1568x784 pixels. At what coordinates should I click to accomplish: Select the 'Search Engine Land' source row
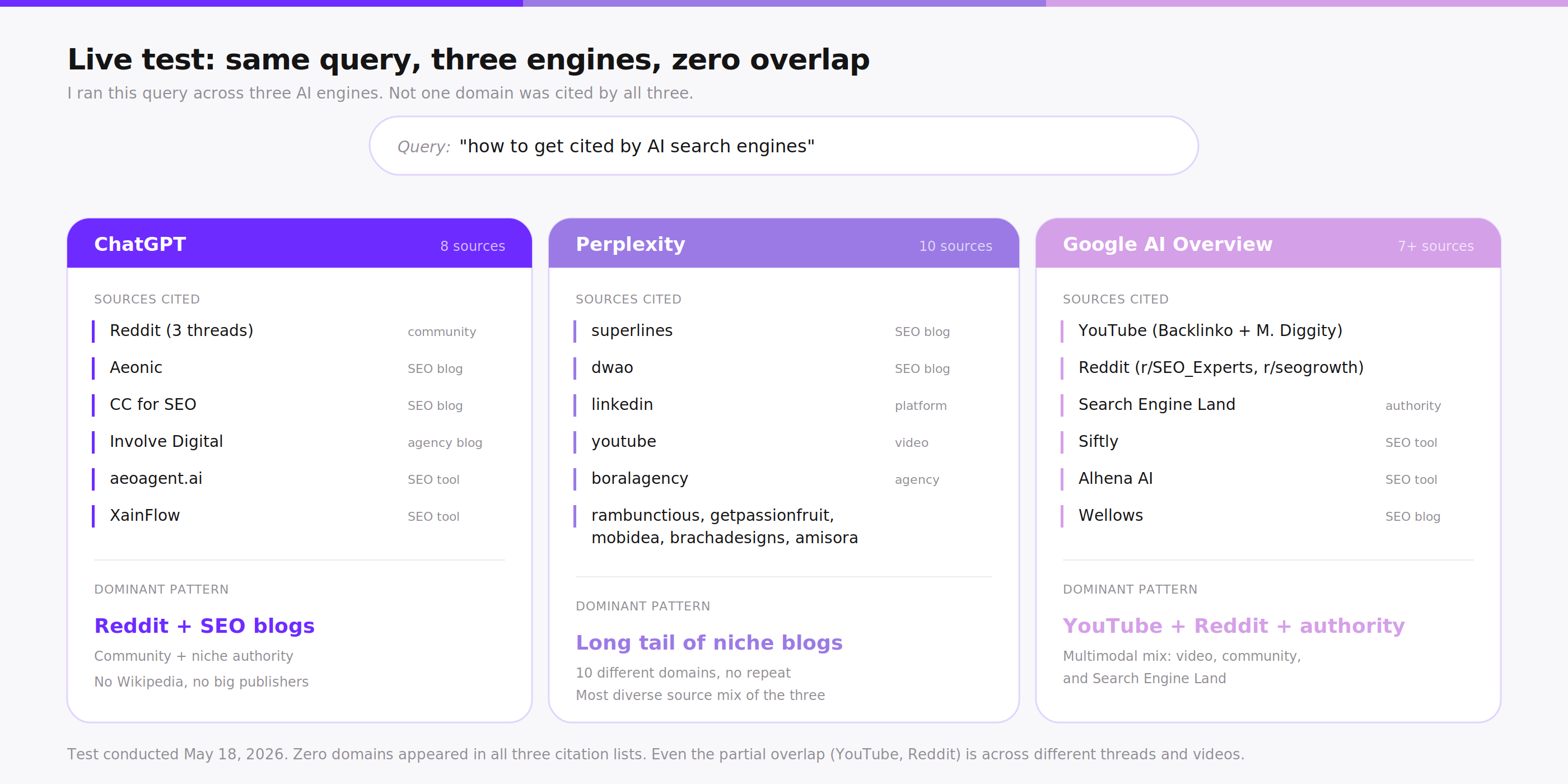point(1268,405)
